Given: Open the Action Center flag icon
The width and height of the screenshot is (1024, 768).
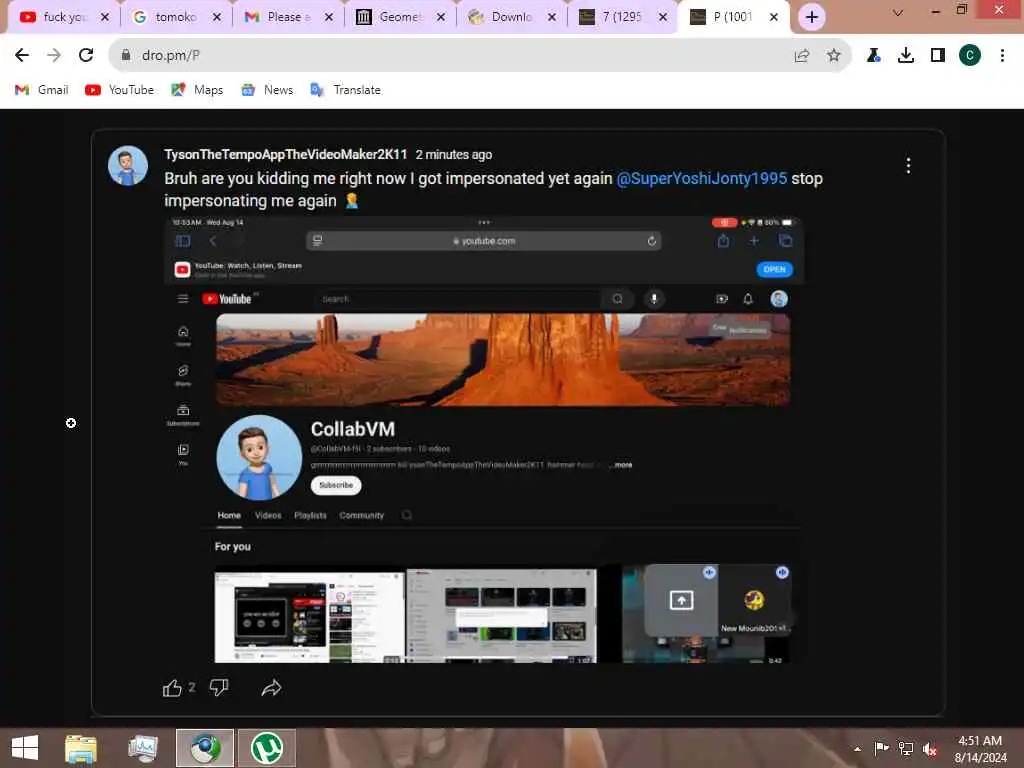Looking at the screenshot, I should (881, 748).
